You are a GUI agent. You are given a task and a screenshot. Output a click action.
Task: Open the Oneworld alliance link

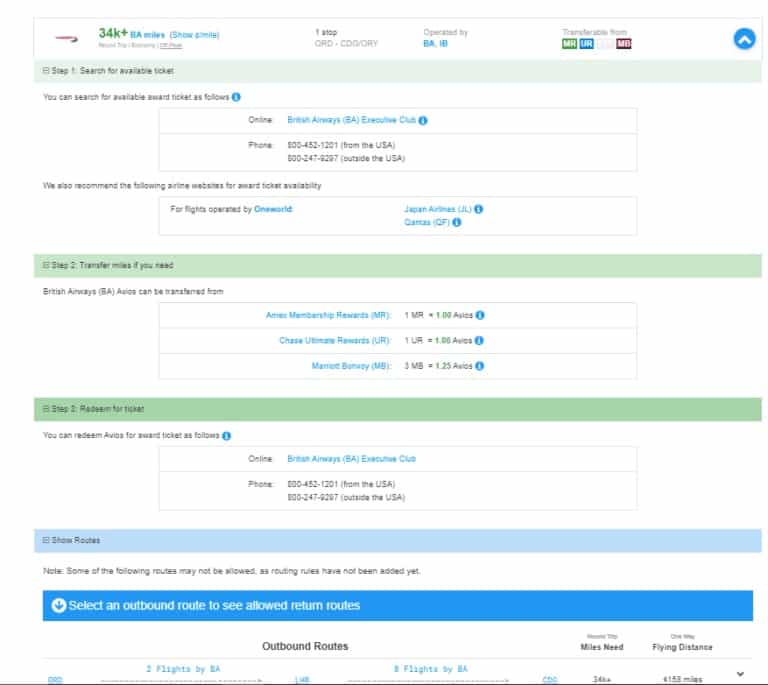[x=273, y=209]
